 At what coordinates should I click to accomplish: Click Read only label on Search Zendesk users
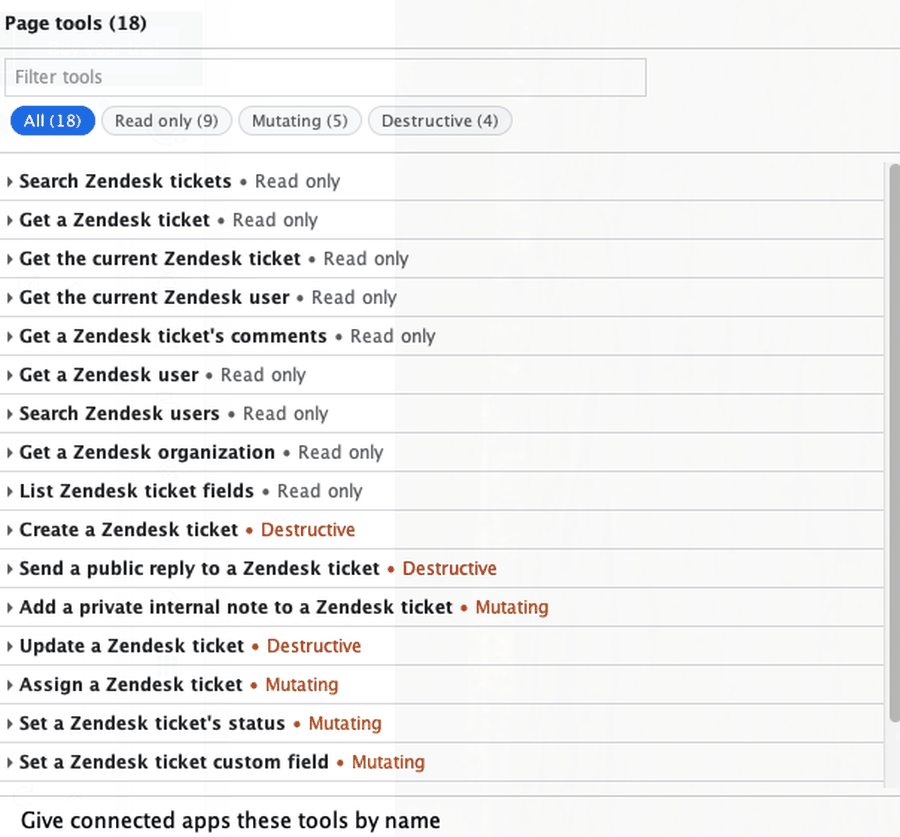pyautogui.click(x=285, y=413)
